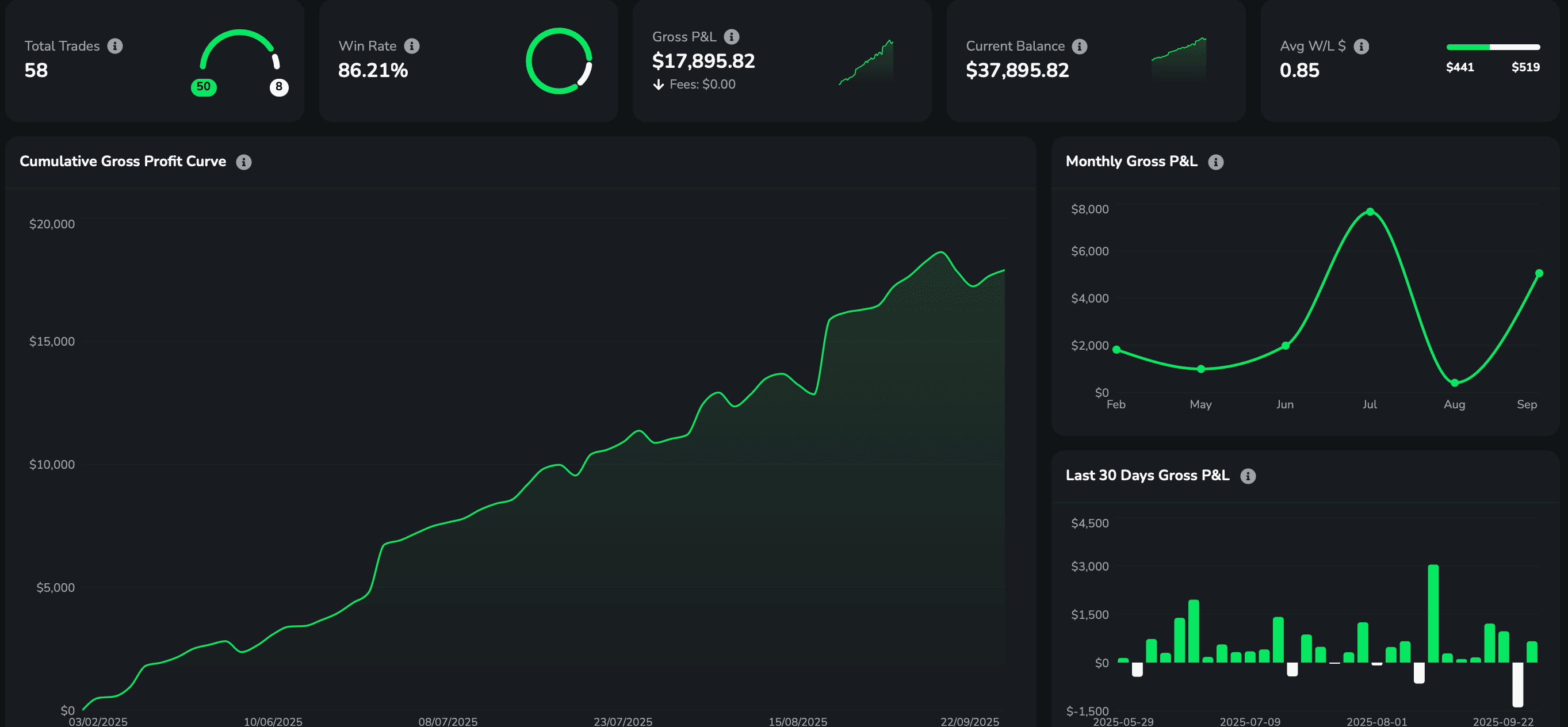Click the Feb data point on monthly chart
The image size is (1568, 727).
(1116, 350)
